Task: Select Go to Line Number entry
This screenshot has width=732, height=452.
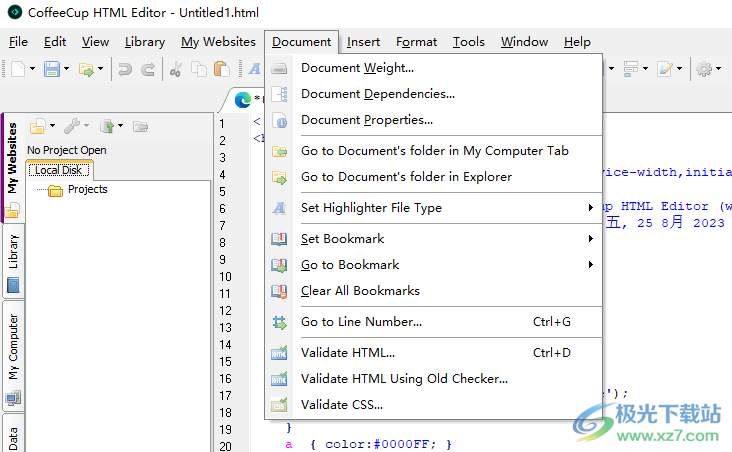Action: (433, 322)
